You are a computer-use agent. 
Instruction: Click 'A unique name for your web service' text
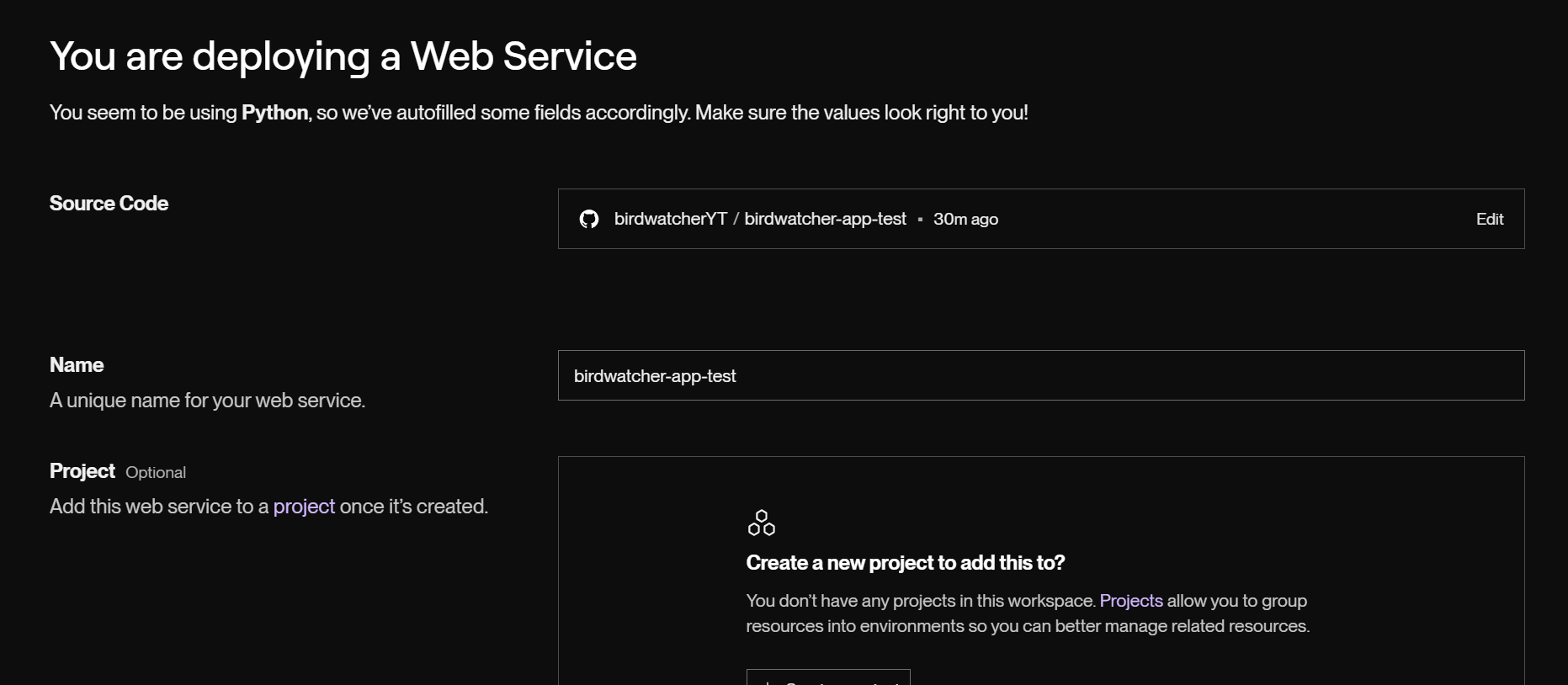[x=207, y=401]
